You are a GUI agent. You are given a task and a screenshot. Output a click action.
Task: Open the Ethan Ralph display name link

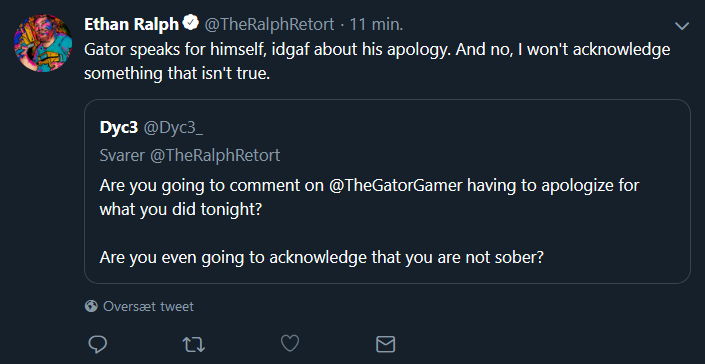coord(132,24)
